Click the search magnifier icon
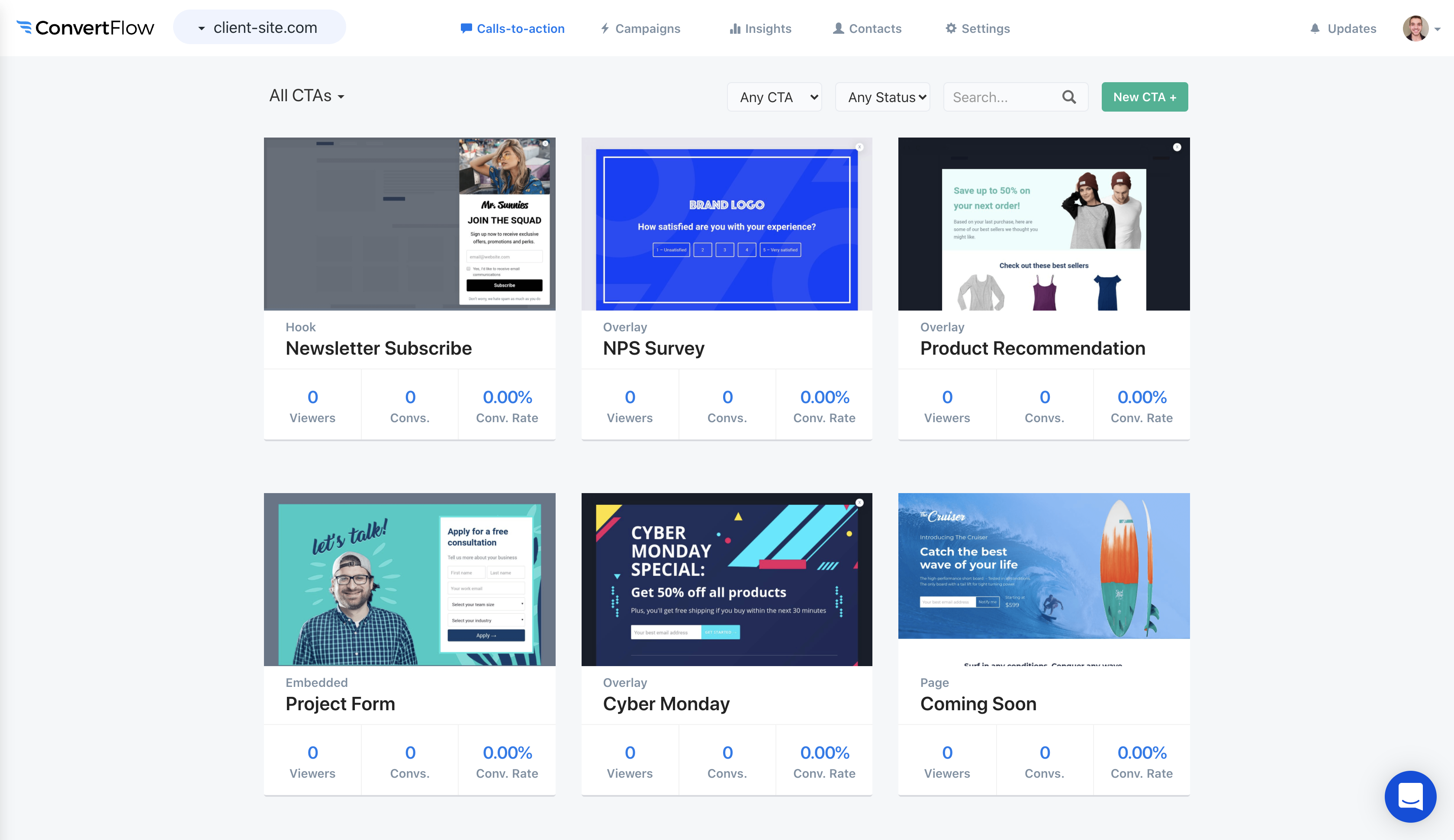 click(1068, 96)
